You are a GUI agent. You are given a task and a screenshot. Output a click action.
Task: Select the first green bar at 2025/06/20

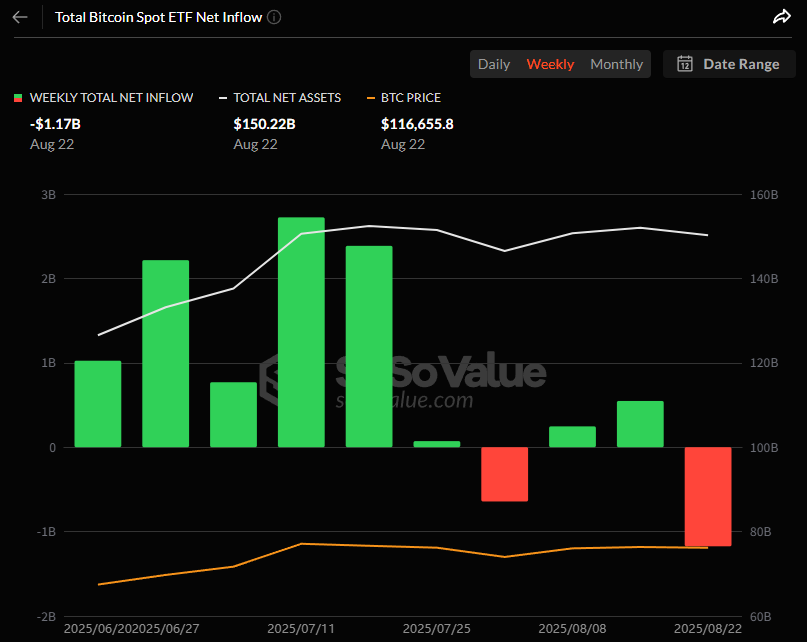(98, 404)
